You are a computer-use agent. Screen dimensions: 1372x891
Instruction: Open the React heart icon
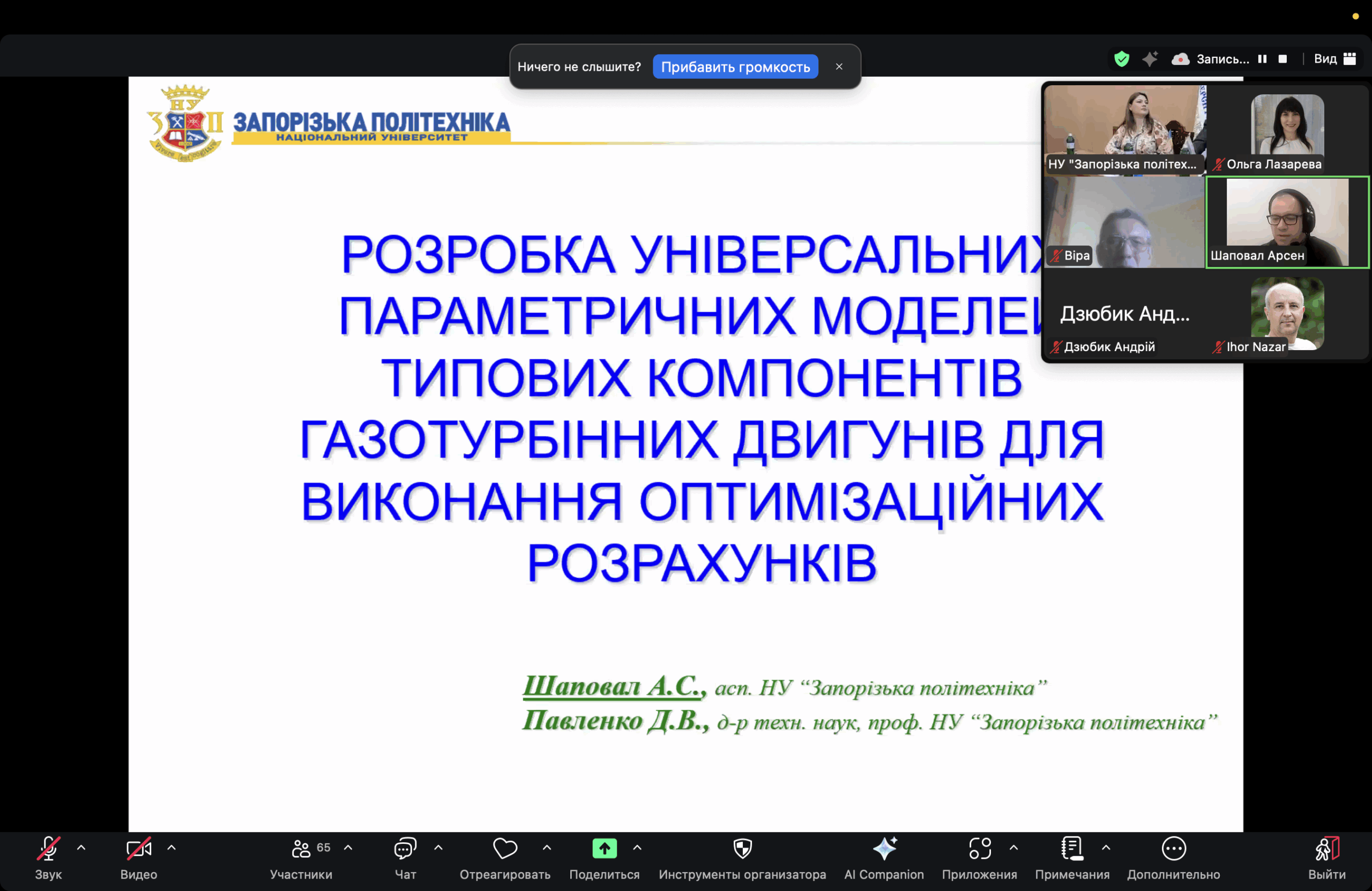coord(505,848)
